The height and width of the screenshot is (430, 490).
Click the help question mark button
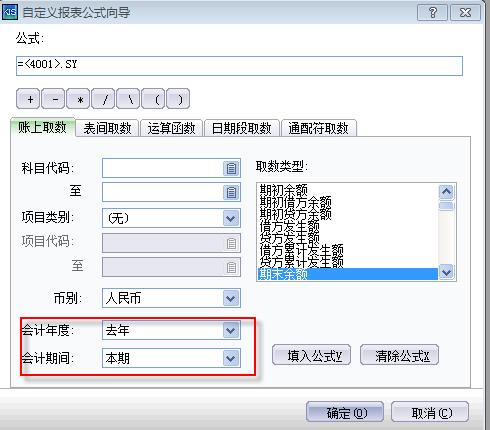432,13
